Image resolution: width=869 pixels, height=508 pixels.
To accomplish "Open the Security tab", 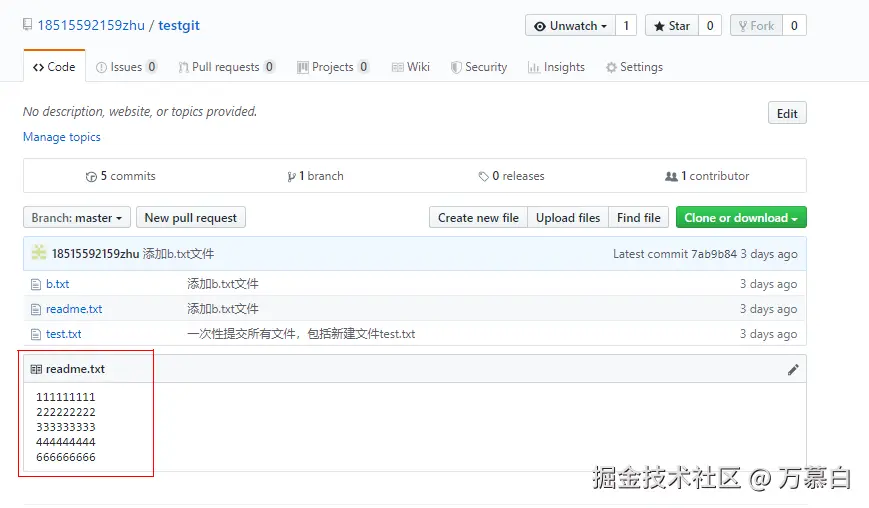I will (479, 67).
